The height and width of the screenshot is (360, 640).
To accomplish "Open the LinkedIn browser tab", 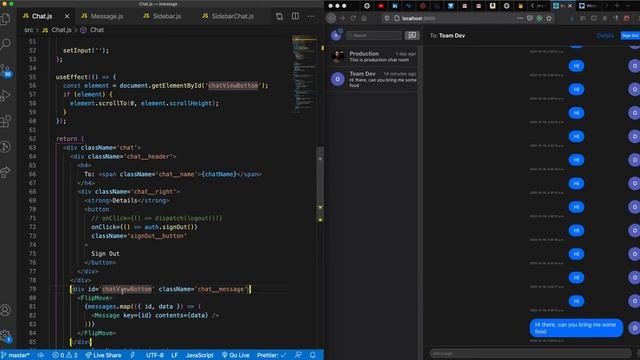I will click(x=395, y=6).
